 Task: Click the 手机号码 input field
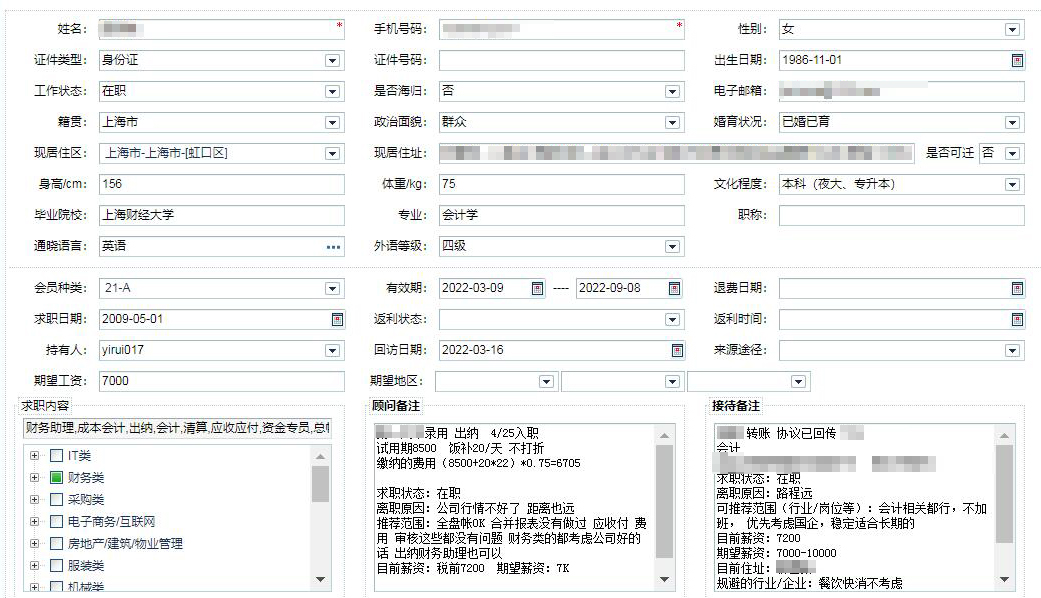562,29
